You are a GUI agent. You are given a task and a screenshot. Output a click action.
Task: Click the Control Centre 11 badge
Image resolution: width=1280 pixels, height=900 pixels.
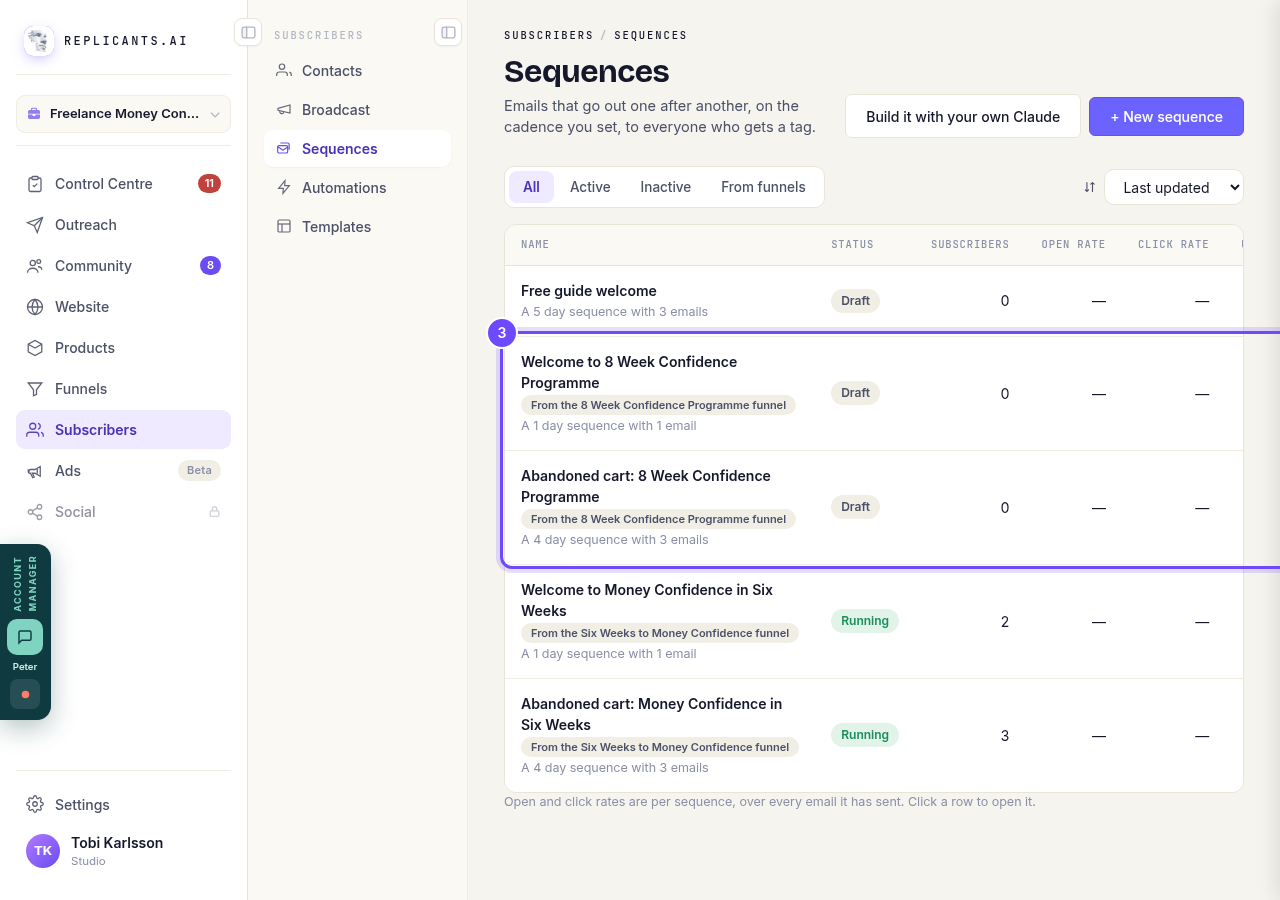click(209, 183)
